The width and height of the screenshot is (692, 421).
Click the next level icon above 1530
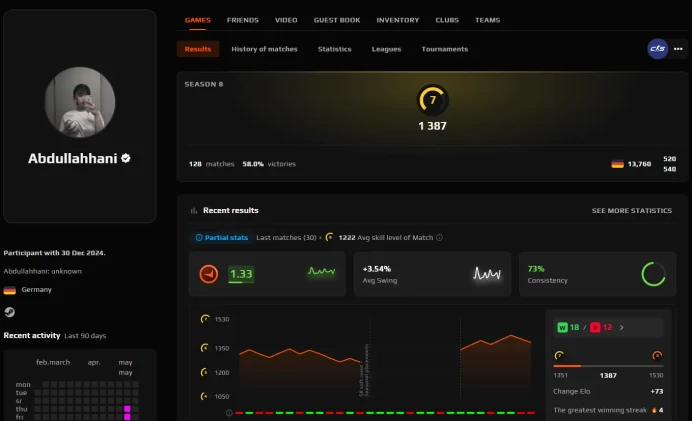(x=657, y=355)
